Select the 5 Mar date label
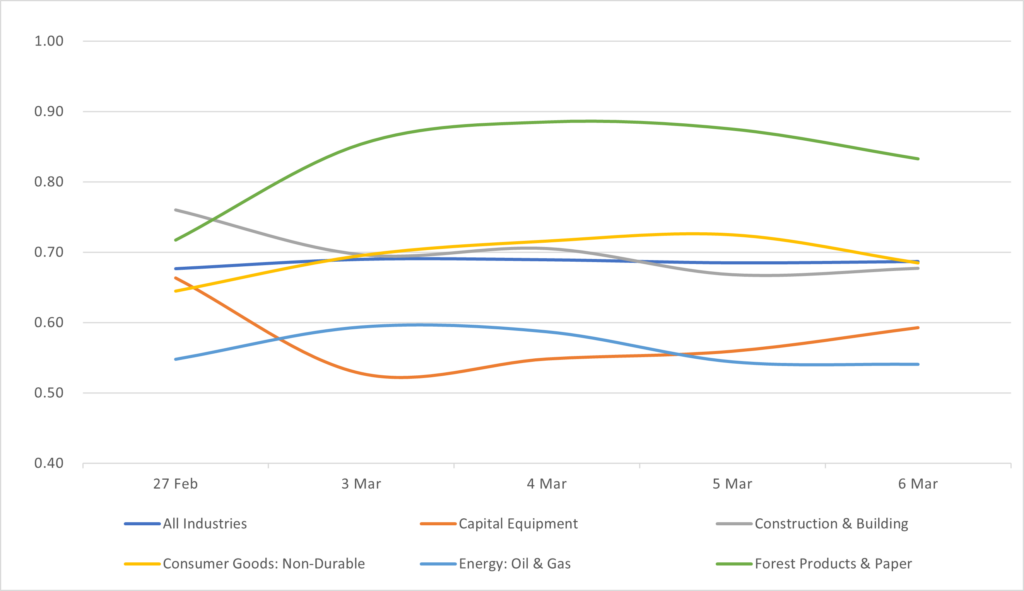Image resolution: width=1024 pixels, height=591 pixels. [732, 484]
